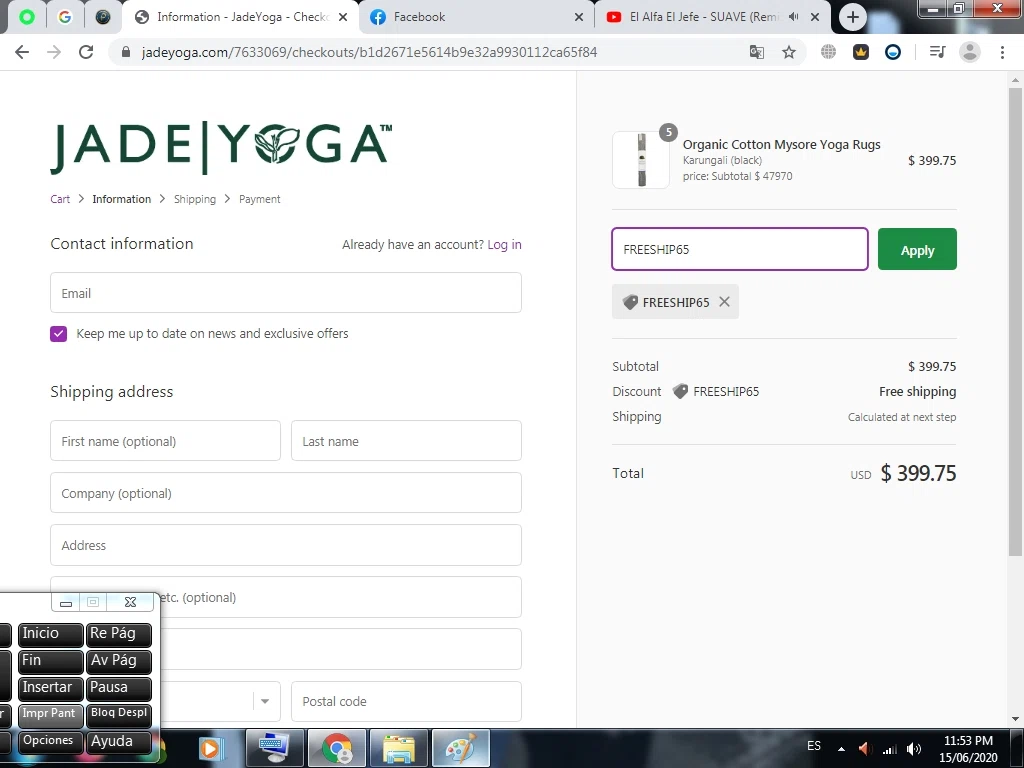Switch to the third pinned tab
The image size is (1024, 768).
pyautogui.click(x=103, y=17)
